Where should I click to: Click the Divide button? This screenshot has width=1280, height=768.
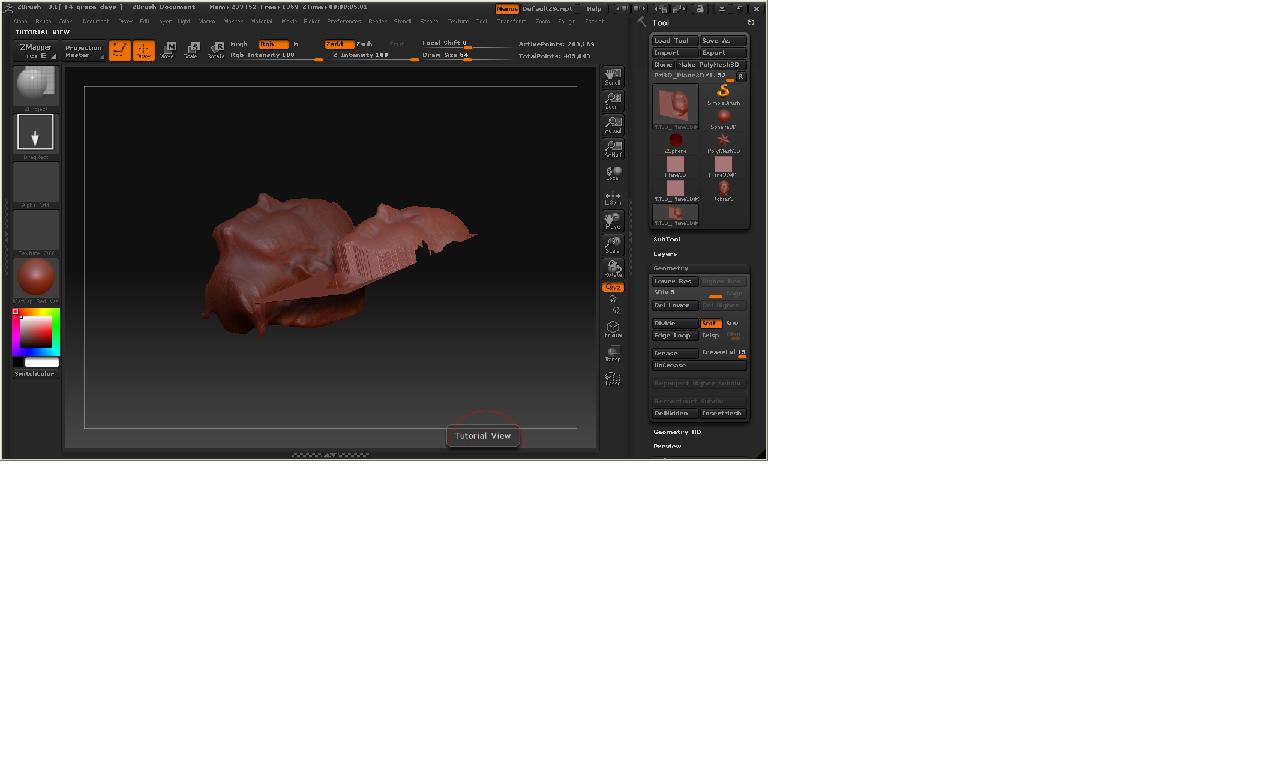tap(674, 323)
